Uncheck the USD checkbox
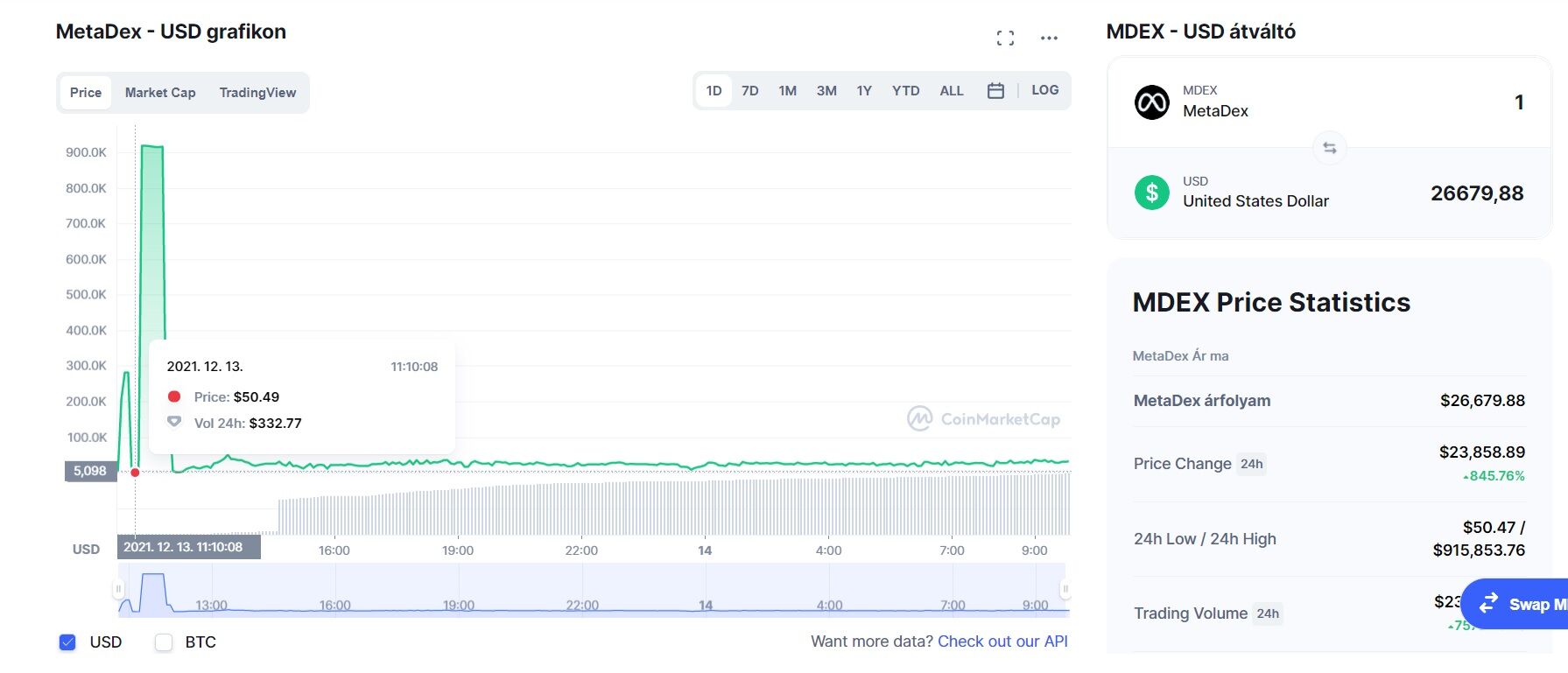Image resolution: width=1568 pixels, height=673 pixels. pos(67,642)
